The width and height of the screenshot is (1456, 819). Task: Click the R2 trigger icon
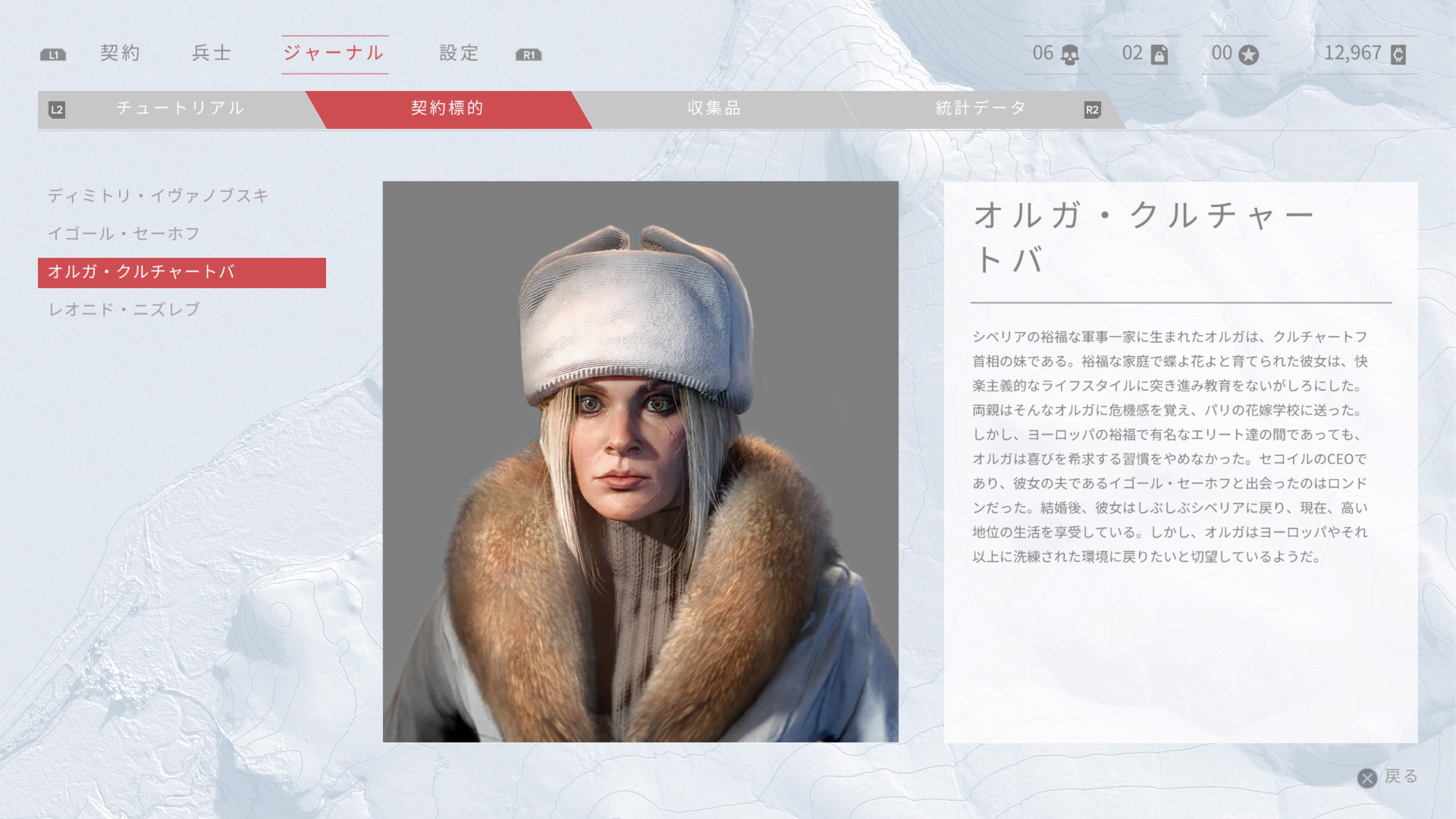pyautogui.click(x=1092, y=110)
